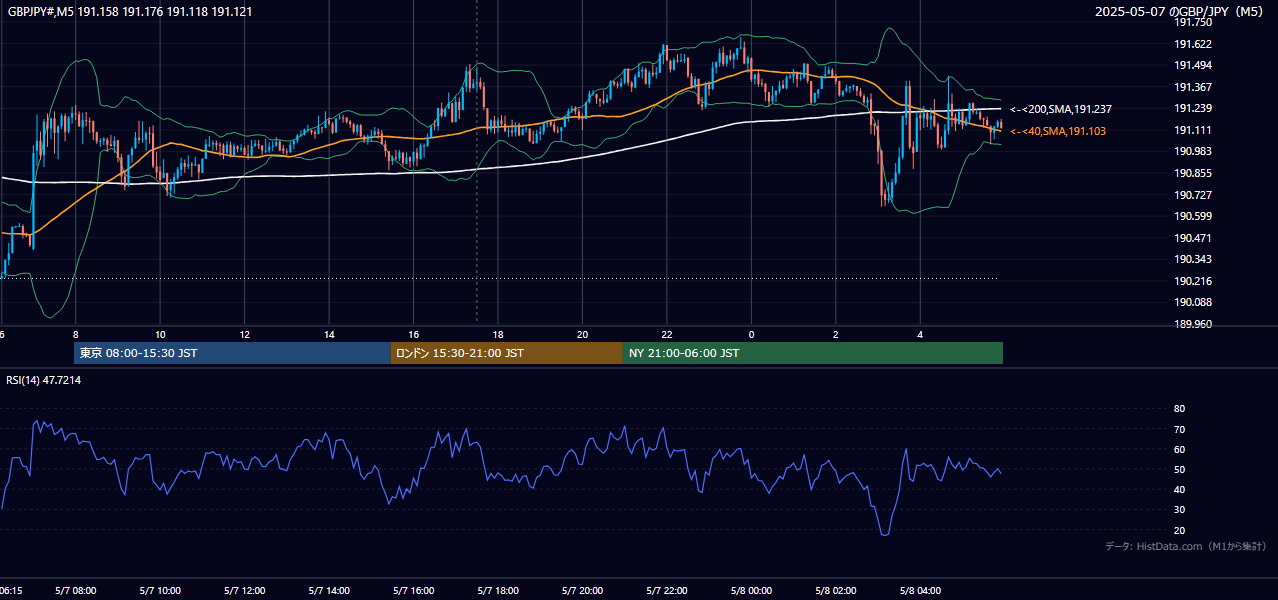Select the 東京 08:00-15:30 JST session bar

point(232,353)
